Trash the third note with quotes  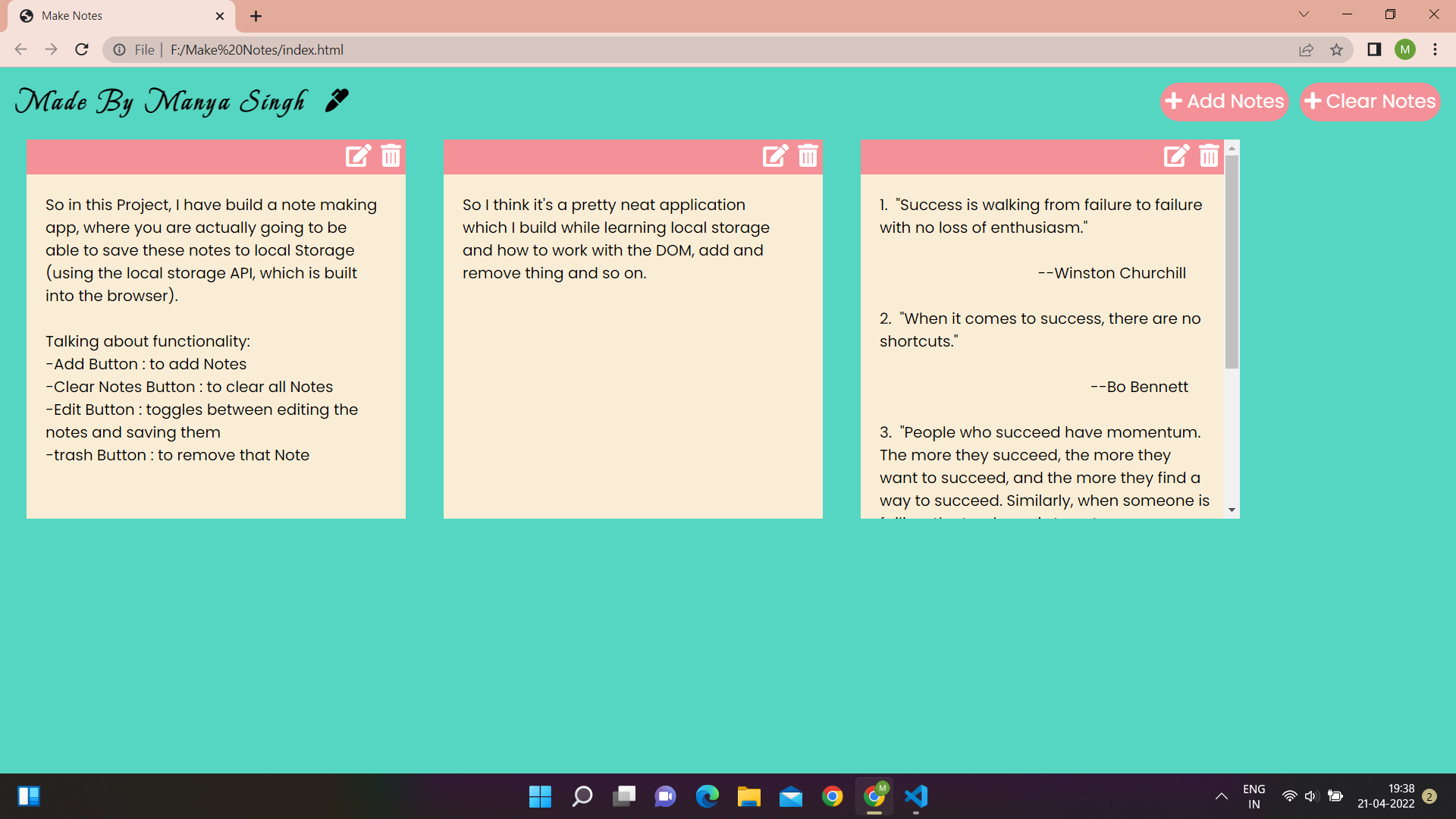click(x=1209, y=155)
